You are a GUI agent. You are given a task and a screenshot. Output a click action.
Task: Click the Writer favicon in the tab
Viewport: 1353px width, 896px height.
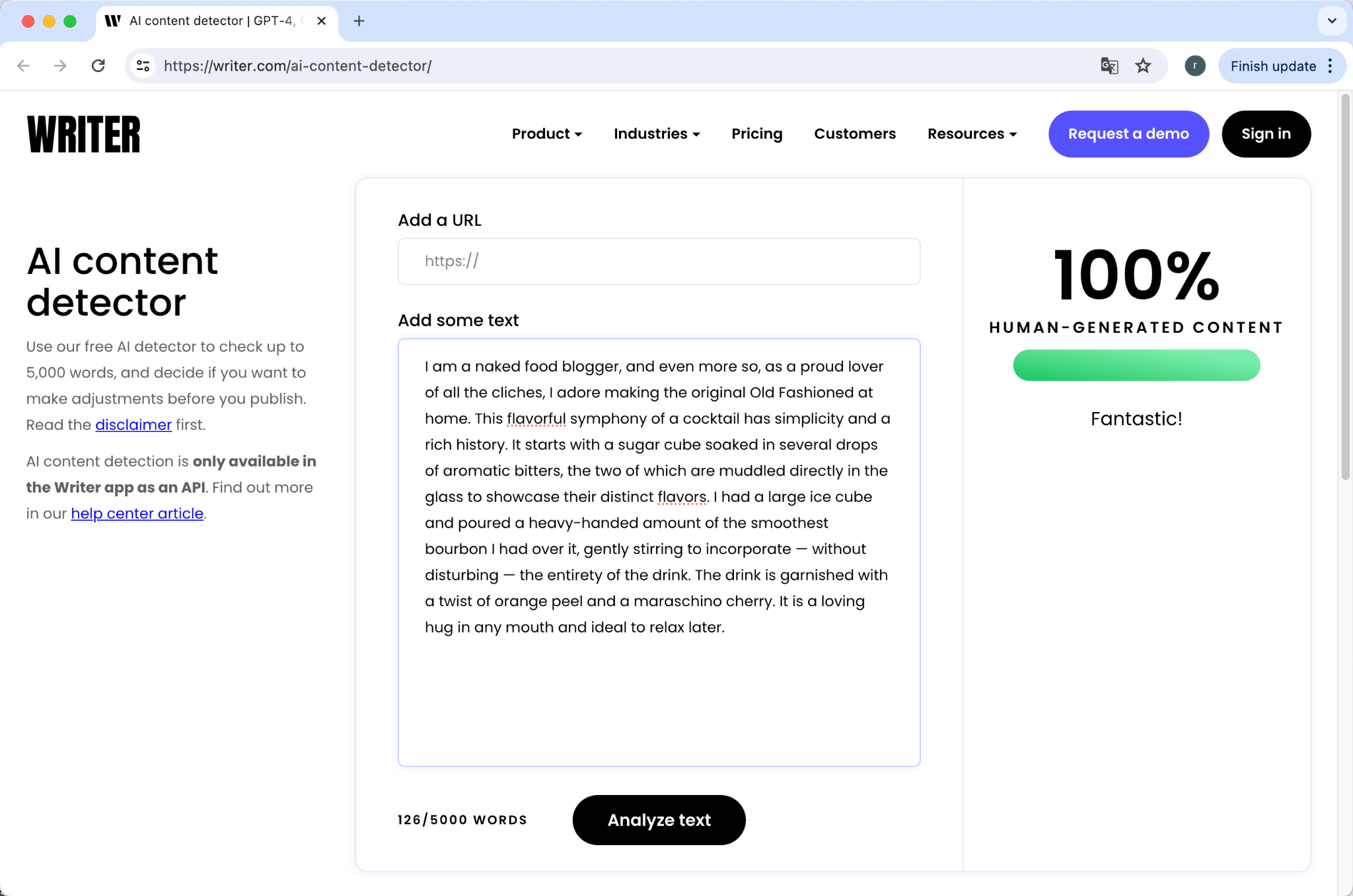coord(113,21)
